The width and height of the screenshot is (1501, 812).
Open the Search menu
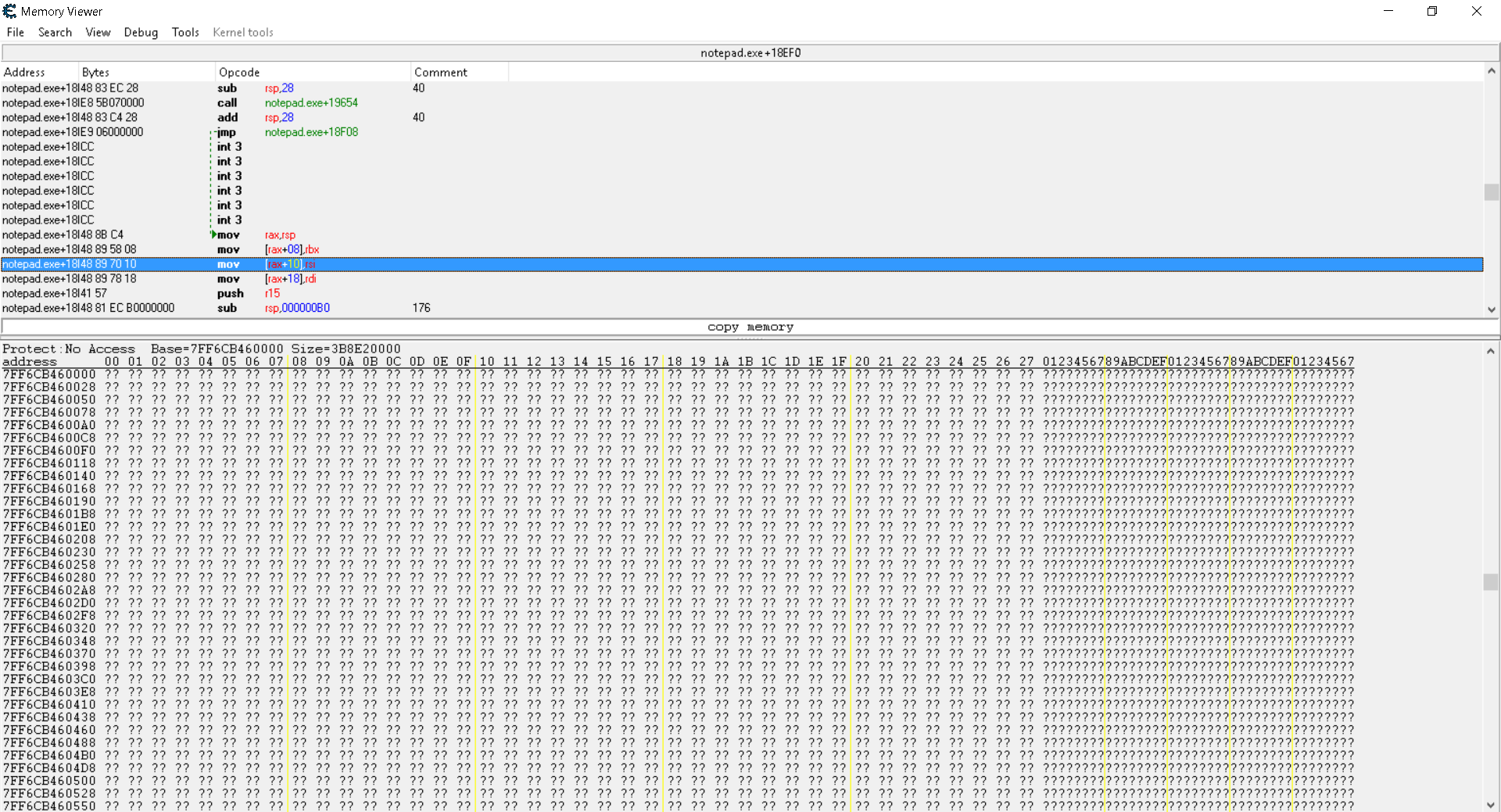click(55, 32)
